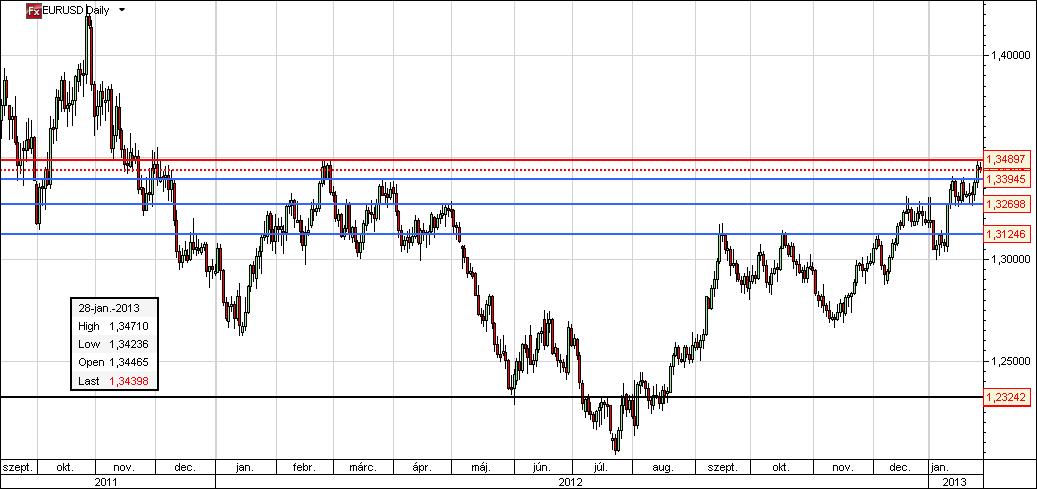Click the ápr. month label
Viewport: 1037px width, 489px height.
[421, 468]
